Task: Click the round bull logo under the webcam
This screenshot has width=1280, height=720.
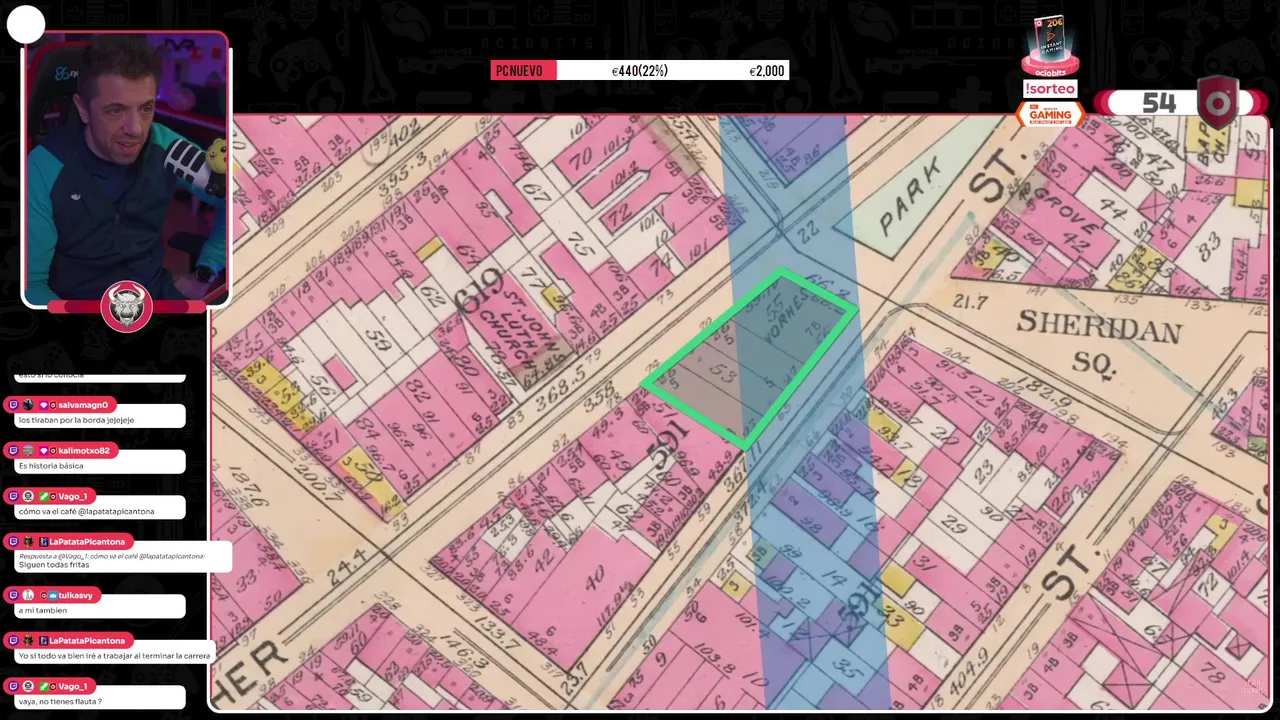Action: tap(127, 306)
